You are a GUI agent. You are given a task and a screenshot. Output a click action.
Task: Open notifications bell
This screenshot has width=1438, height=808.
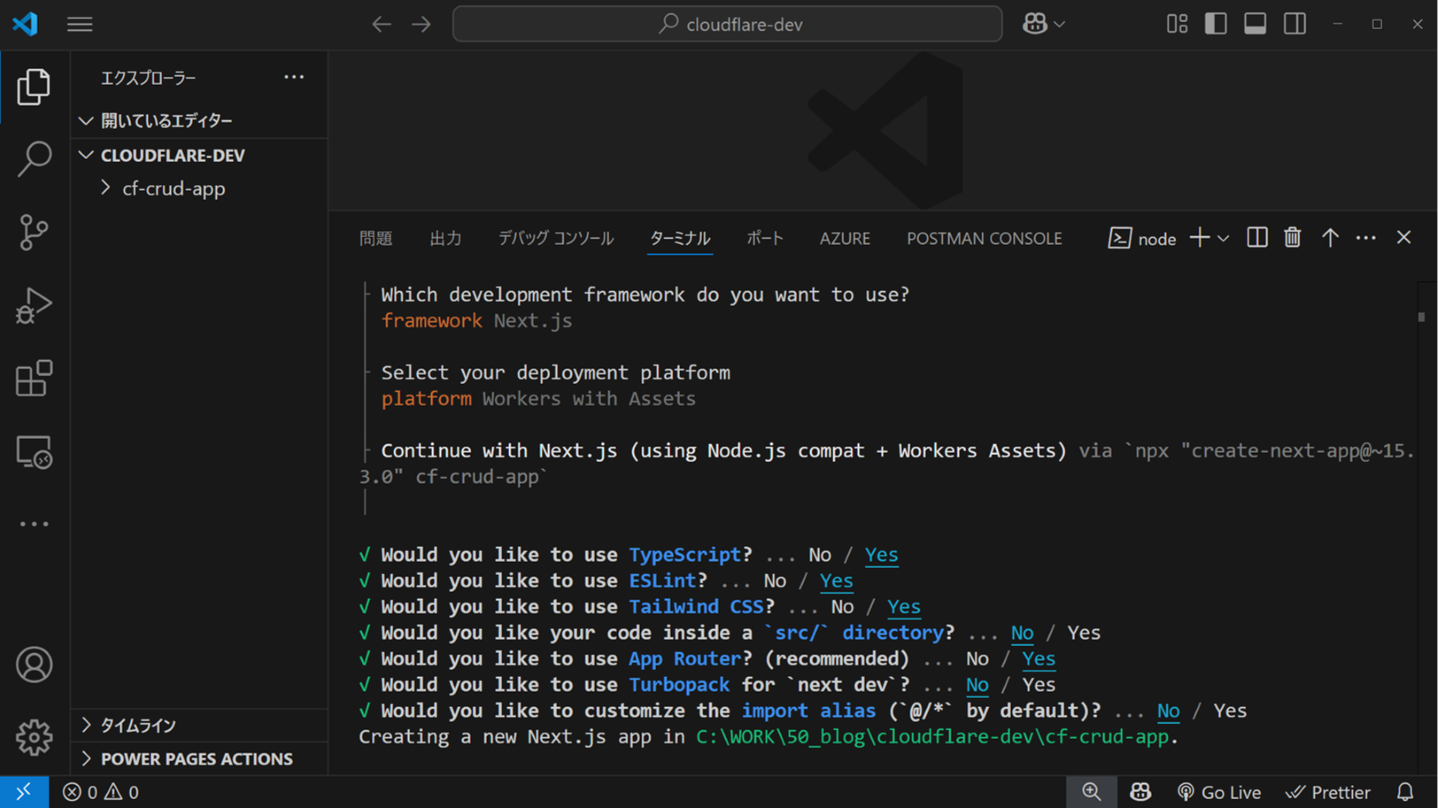1405,792
